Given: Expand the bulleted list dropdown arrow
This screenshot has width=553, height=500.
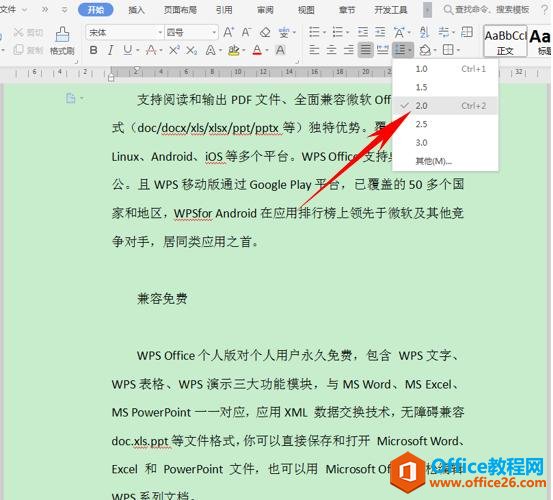Looking at the screenshot, I should pyautogui.click(x=324, y=33).
